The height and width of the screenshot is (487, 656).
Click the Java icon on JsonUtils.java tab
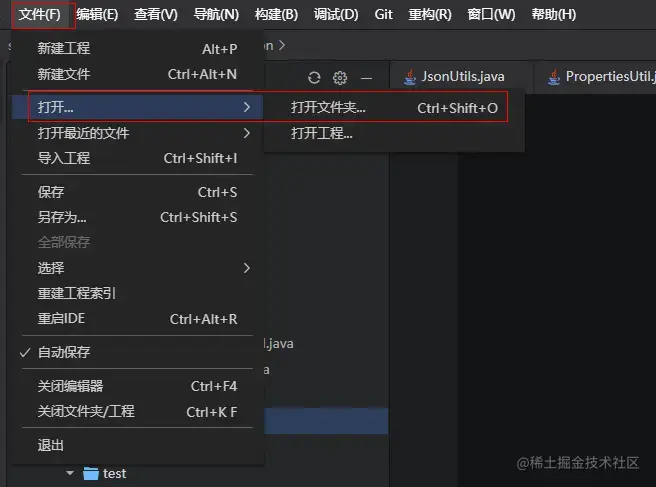(x=410, y=77)
